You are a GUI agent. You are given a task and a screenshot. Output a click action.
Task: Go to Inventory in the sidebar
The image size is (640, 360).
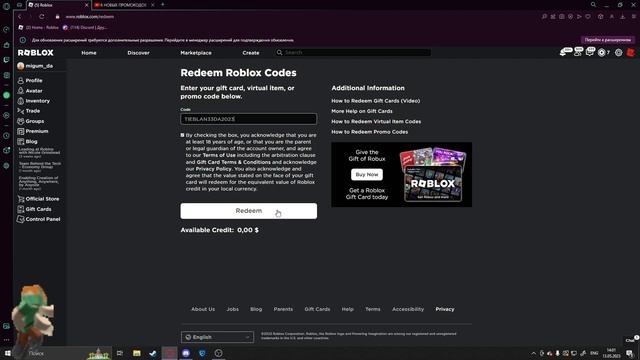point(33,101)
